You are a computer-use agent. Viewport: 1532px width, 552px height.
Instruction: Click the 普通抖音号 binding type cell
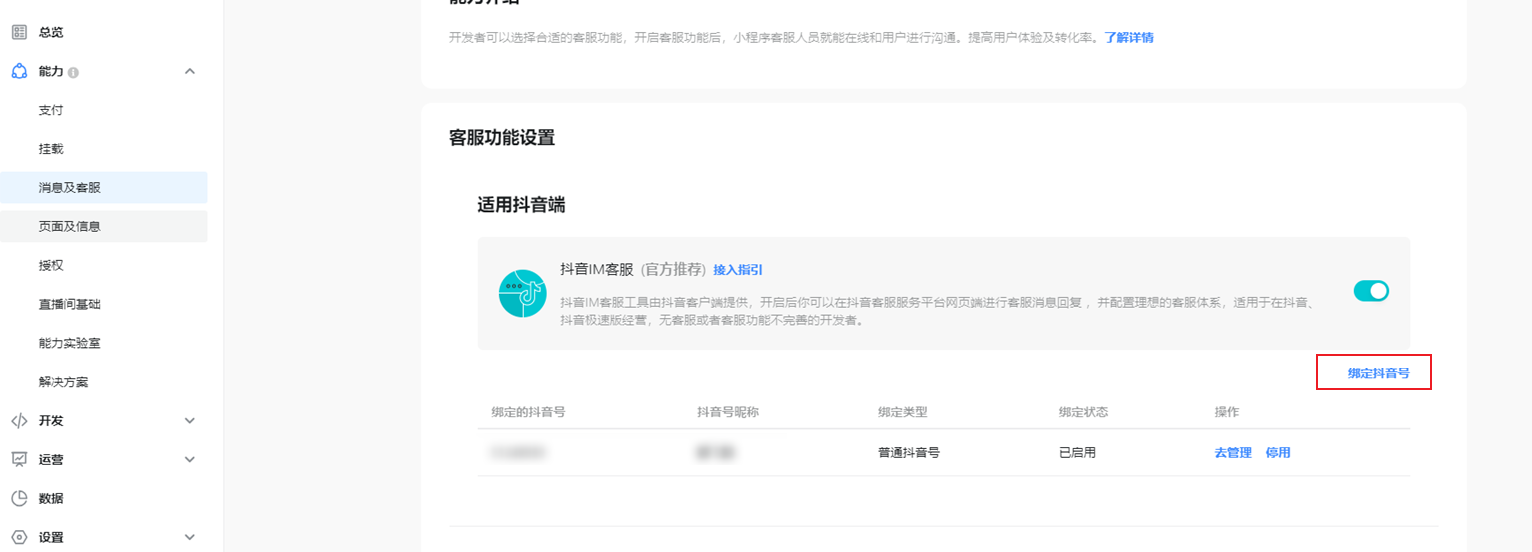click(x=909, y=452)
